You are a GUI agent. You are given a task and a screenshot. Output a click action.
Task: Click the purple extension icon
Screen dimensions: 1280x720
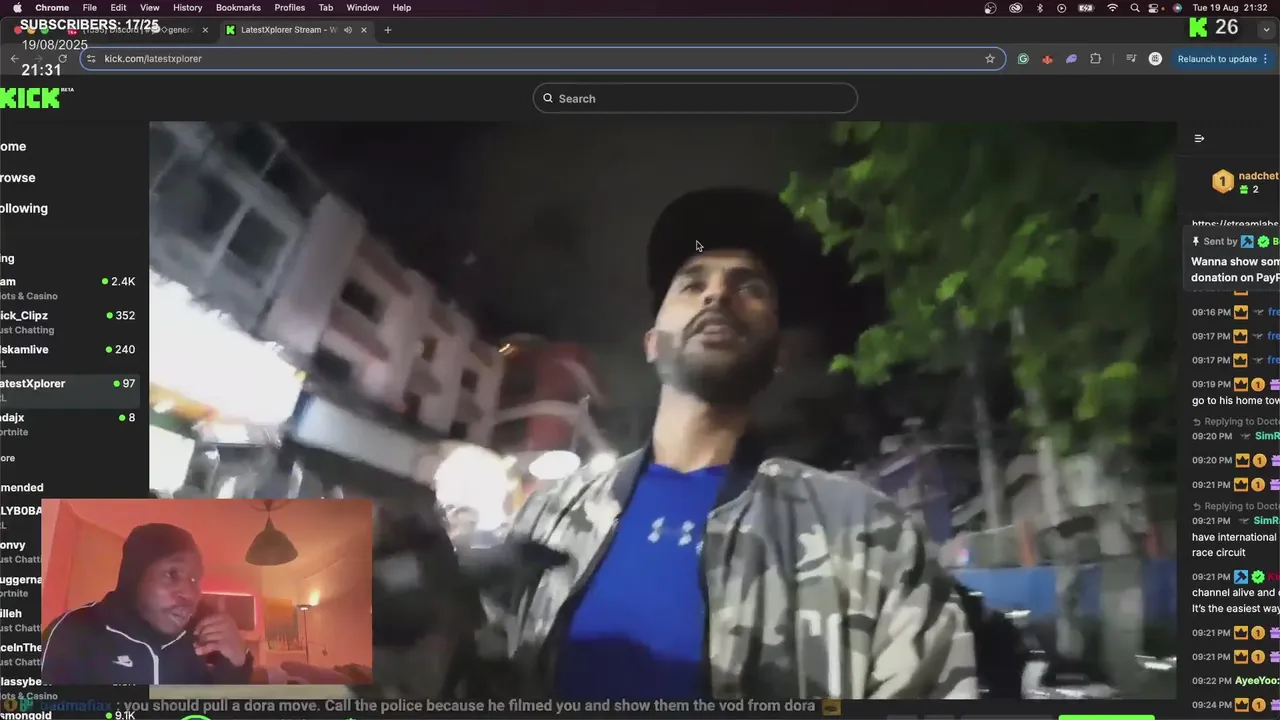click(1071, 59)
